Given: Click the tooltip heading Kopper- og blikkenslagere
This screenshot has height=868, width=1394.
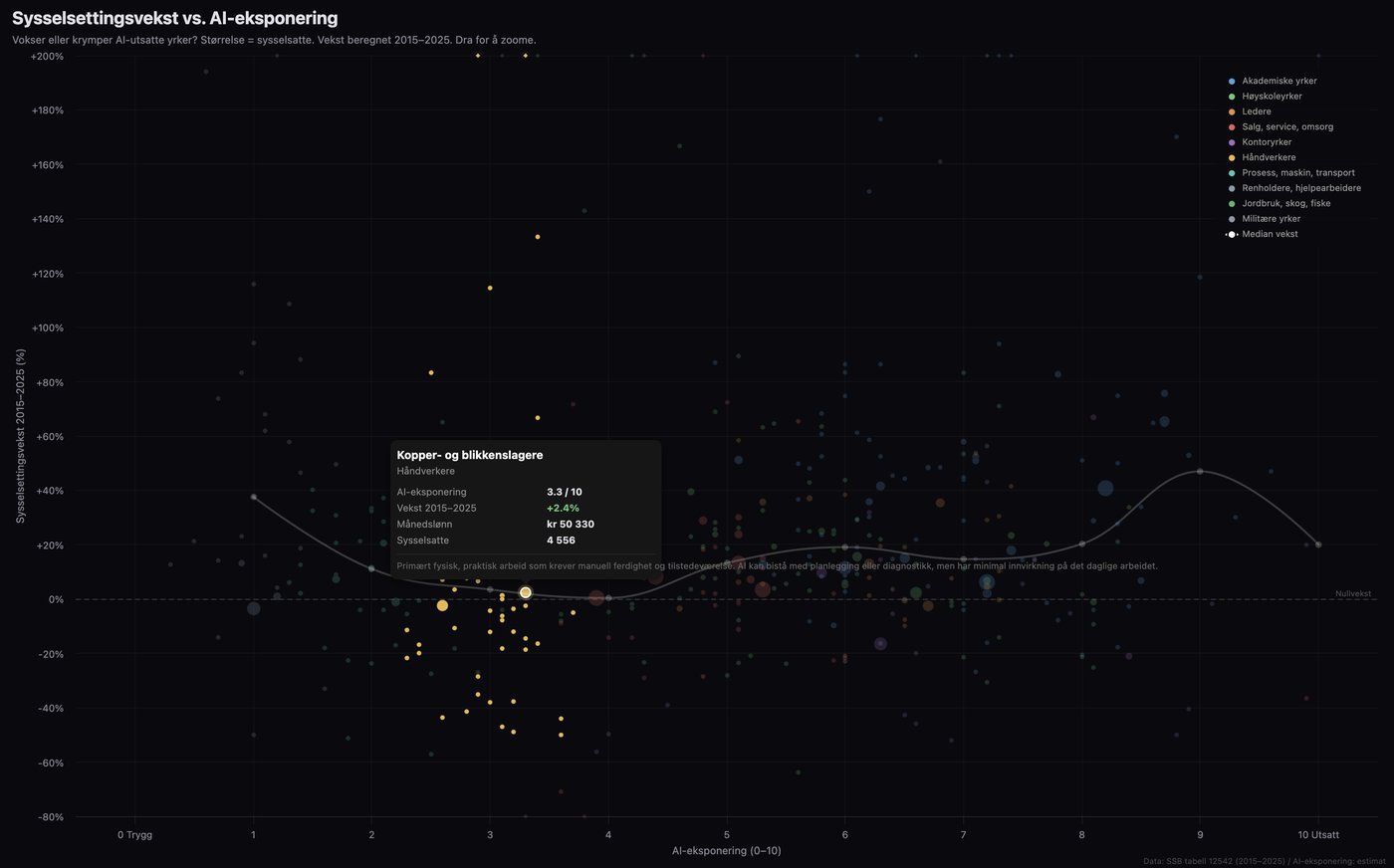Looking at the screenshot, I should (470, 455).
